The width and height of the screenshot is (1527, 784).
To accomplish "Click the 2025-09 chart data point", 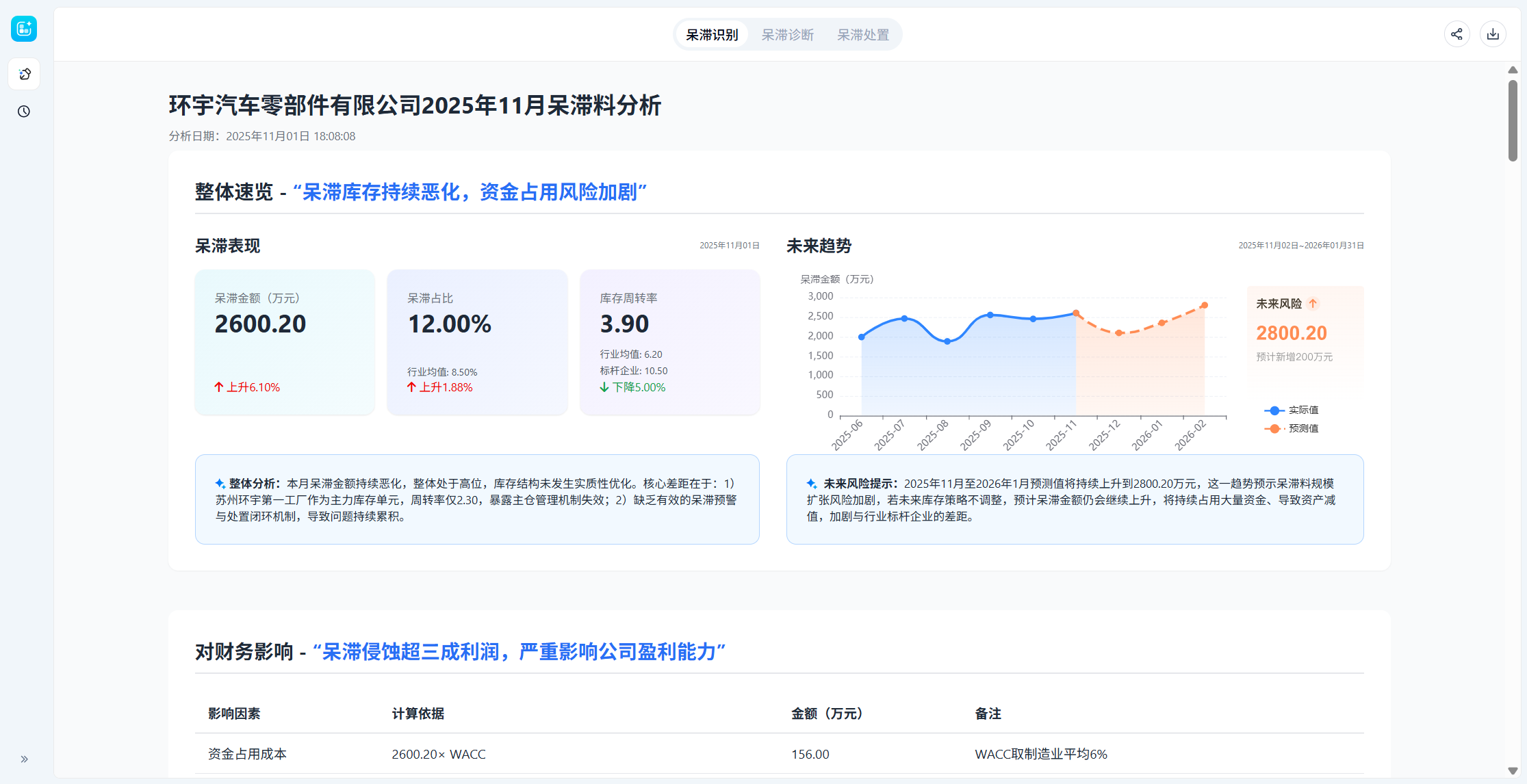I will pyautogui.click(x=990, y=315).
